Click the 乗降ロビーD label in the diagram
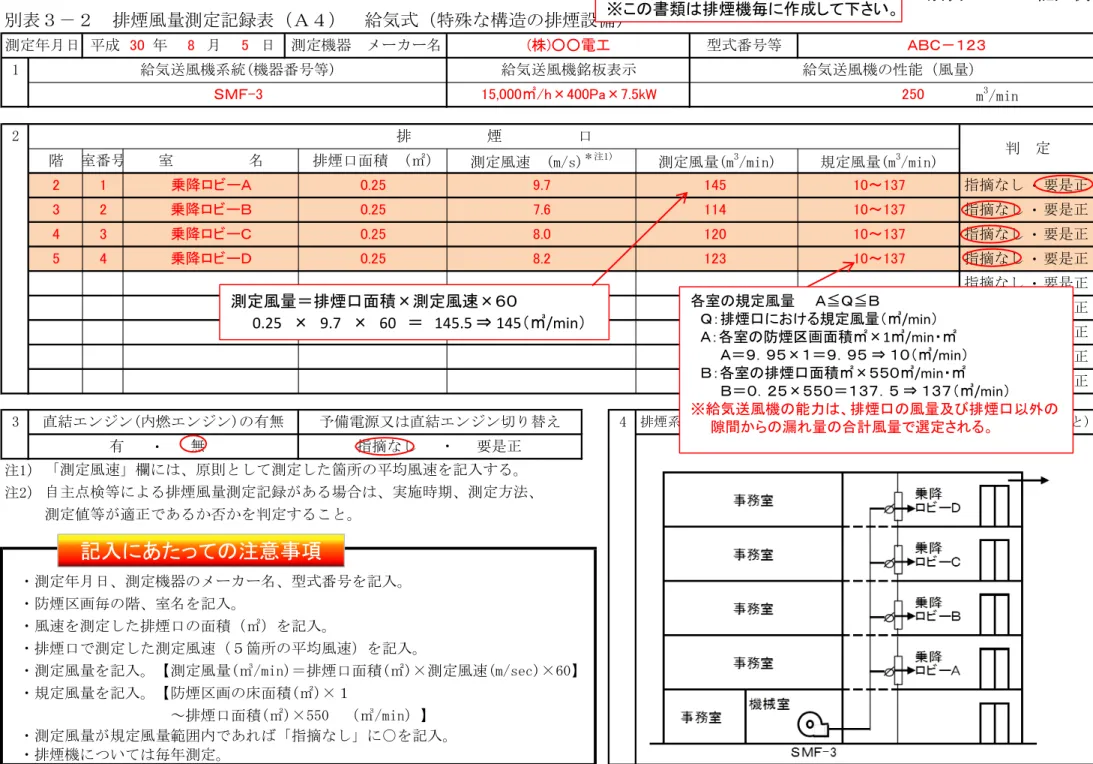Screen dimensions: 1093x764 click(x=938, y=501)
